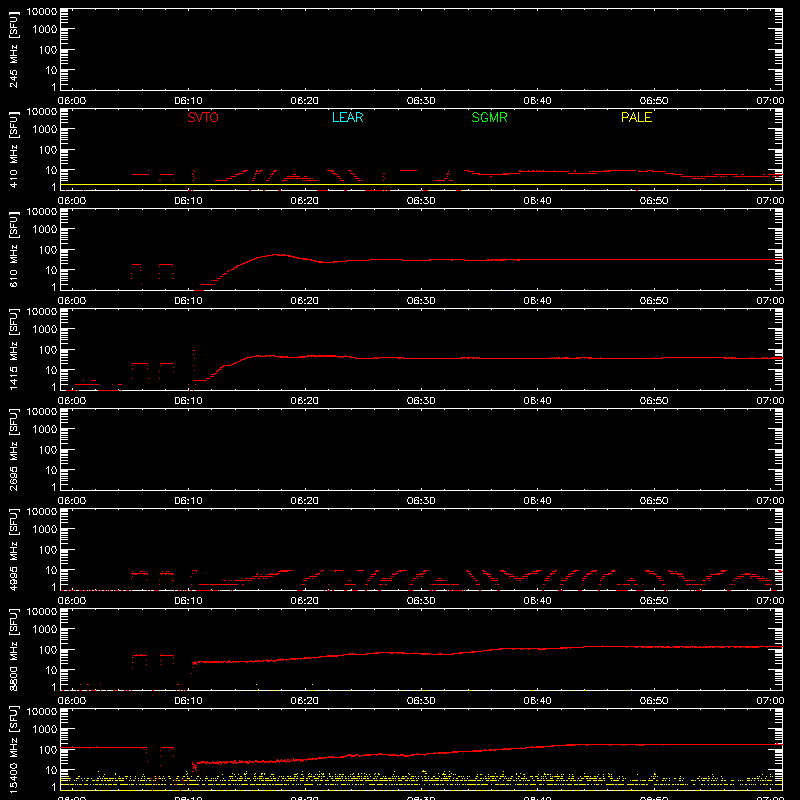Screen dimensions: 800x800
Task: Click the 10000 y-axis label of 245 MHz plot
Action: (x=42, y=12)
